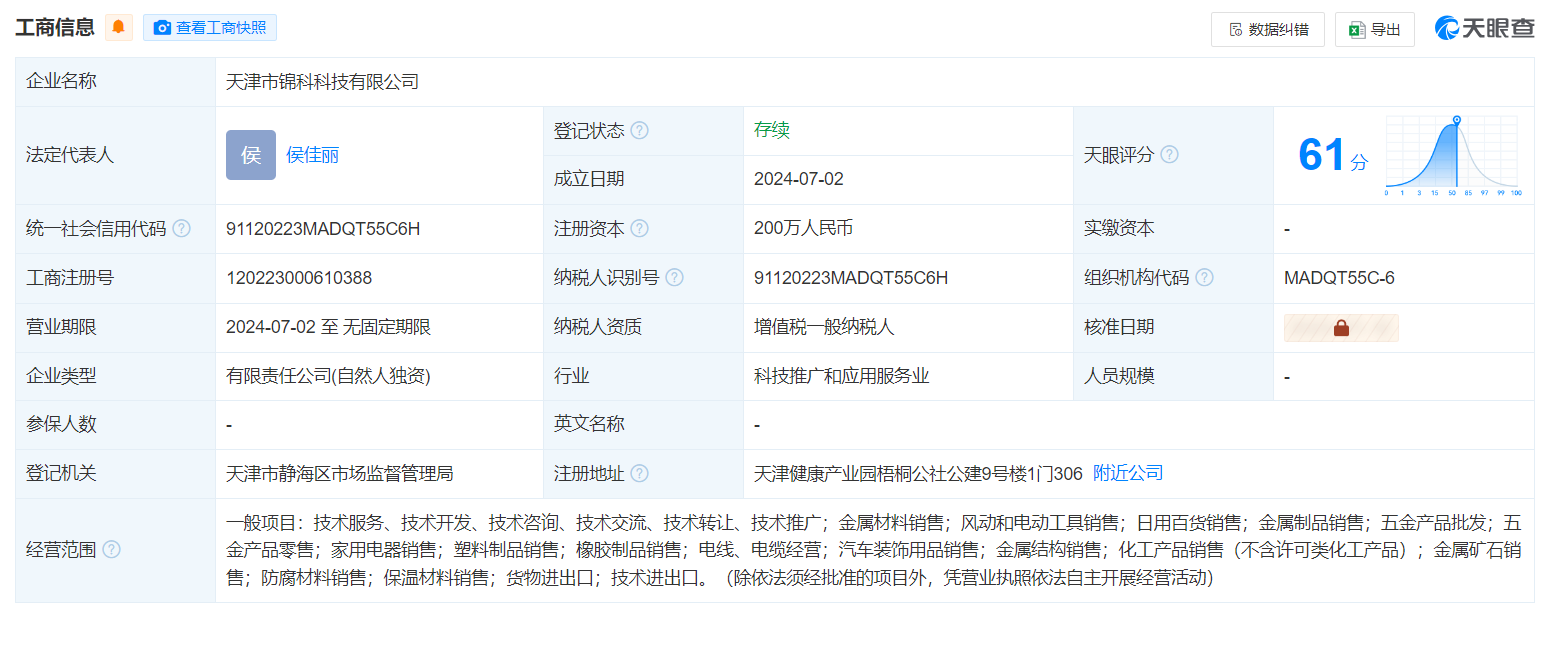Click the 数据纠错 button
Viewport: 1545px width, 661px height.
pos(1268,29)
